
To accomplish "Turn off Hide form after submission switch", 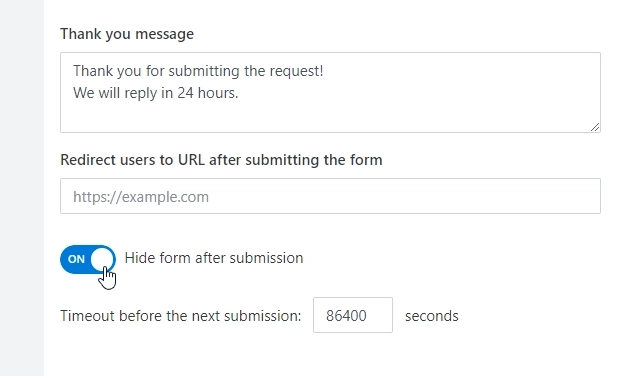I will pyautogui.click(x=88, y=259).
